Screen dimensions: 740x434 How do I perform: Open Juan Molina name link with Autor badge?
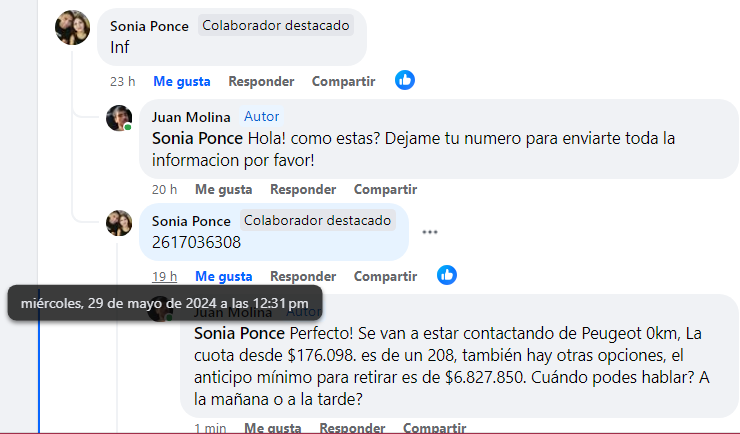[191, 117]
